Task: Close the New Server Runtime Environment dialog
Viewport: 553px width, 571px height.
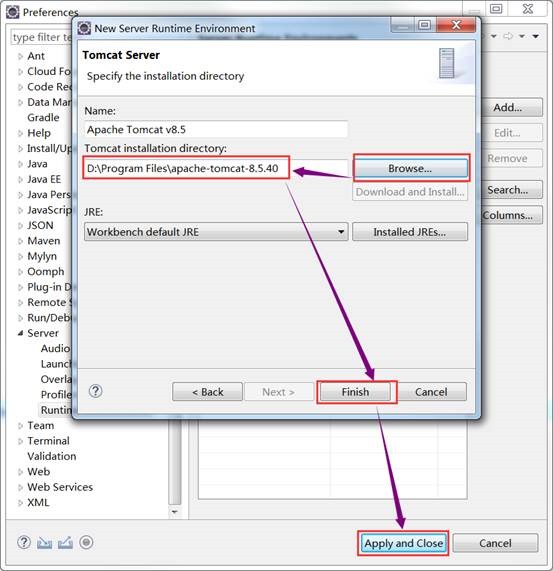Action: click(x=457, y=25)
